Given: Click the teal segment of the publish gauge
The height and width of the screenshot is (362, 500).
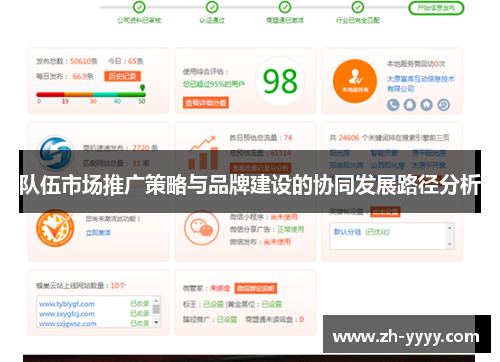Looking at the screenshot, I should coord(105,95).
